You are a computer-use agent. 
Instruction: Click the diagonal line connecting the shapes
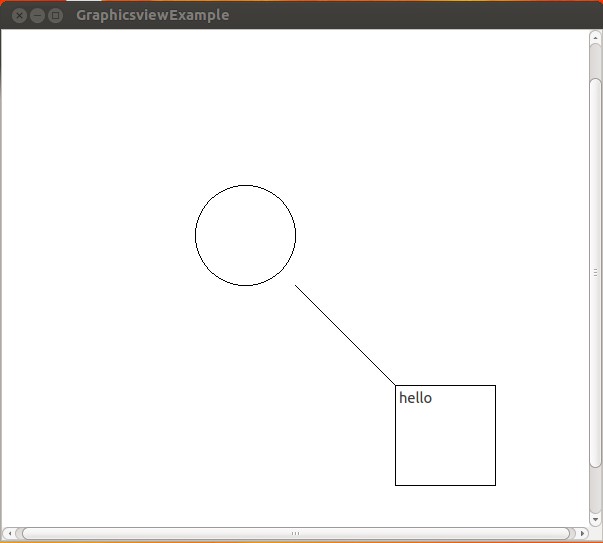(x=345, y=335)
